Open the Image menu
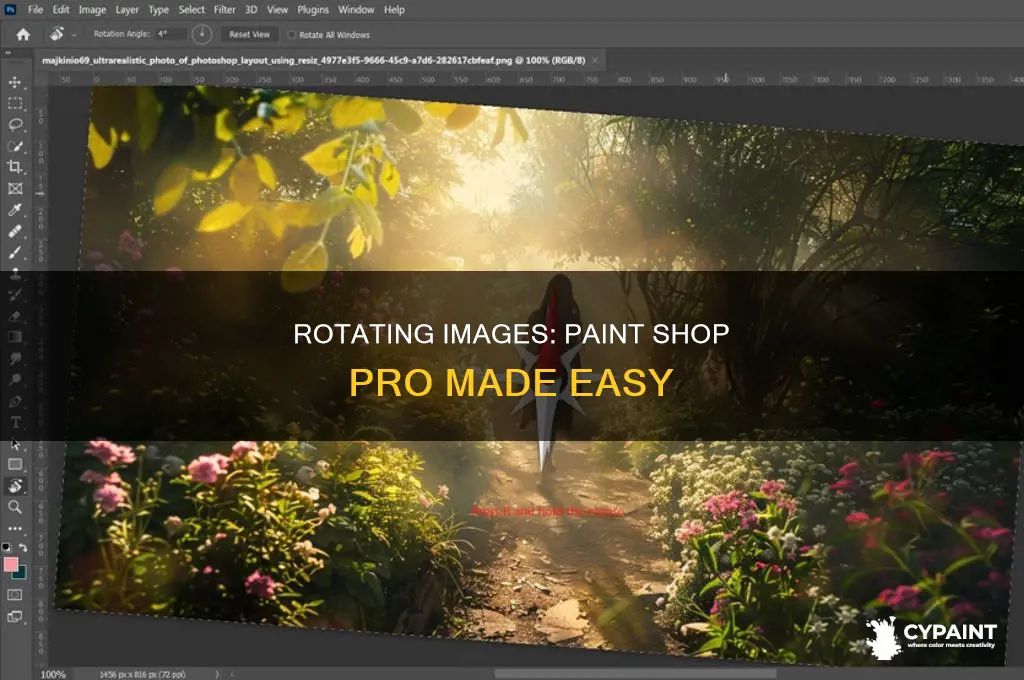The image size is (1024, 680). pos(92,10)
